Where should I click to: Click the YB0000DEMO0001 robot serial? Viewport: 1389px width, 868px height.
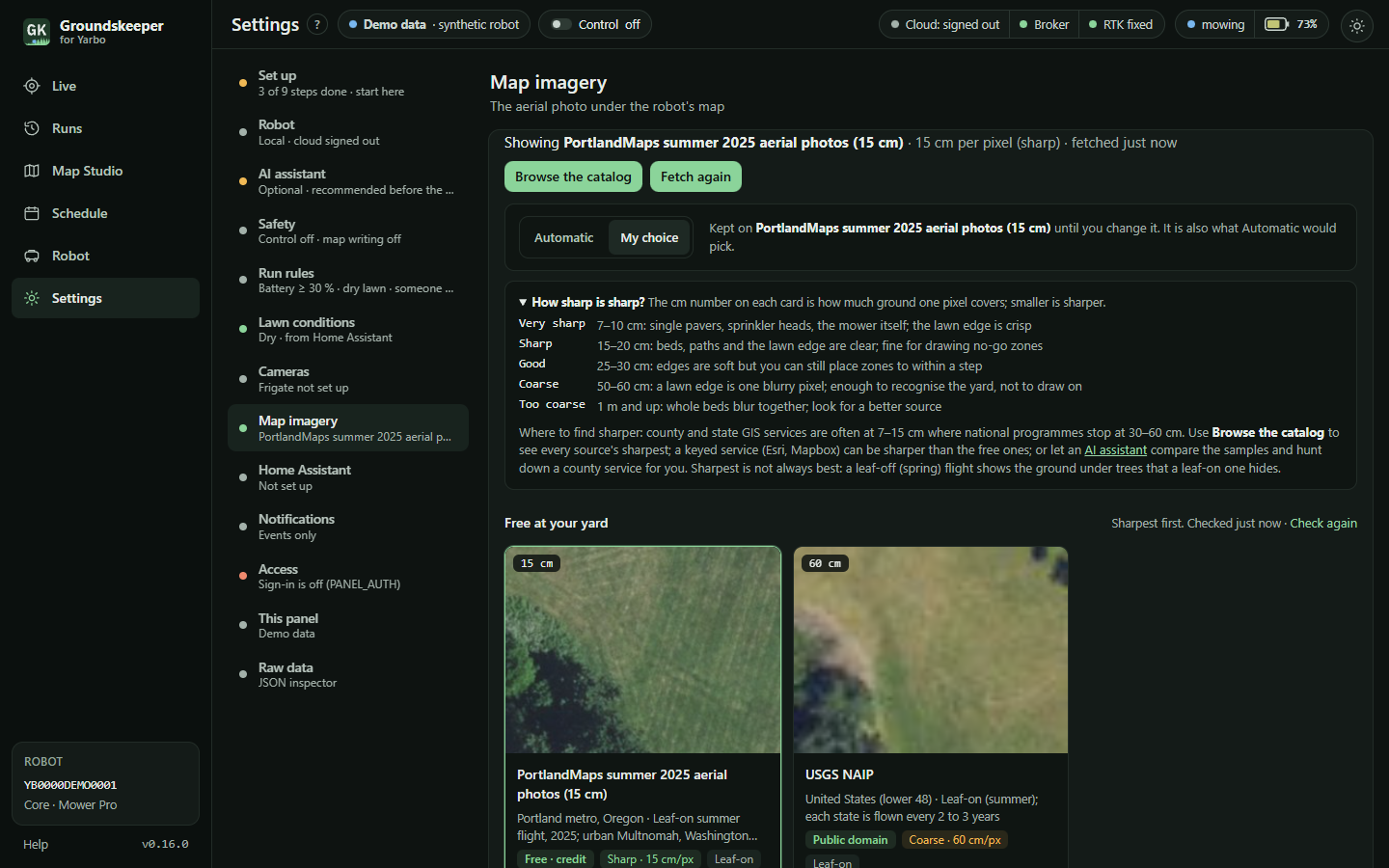[x=70, y=785]
